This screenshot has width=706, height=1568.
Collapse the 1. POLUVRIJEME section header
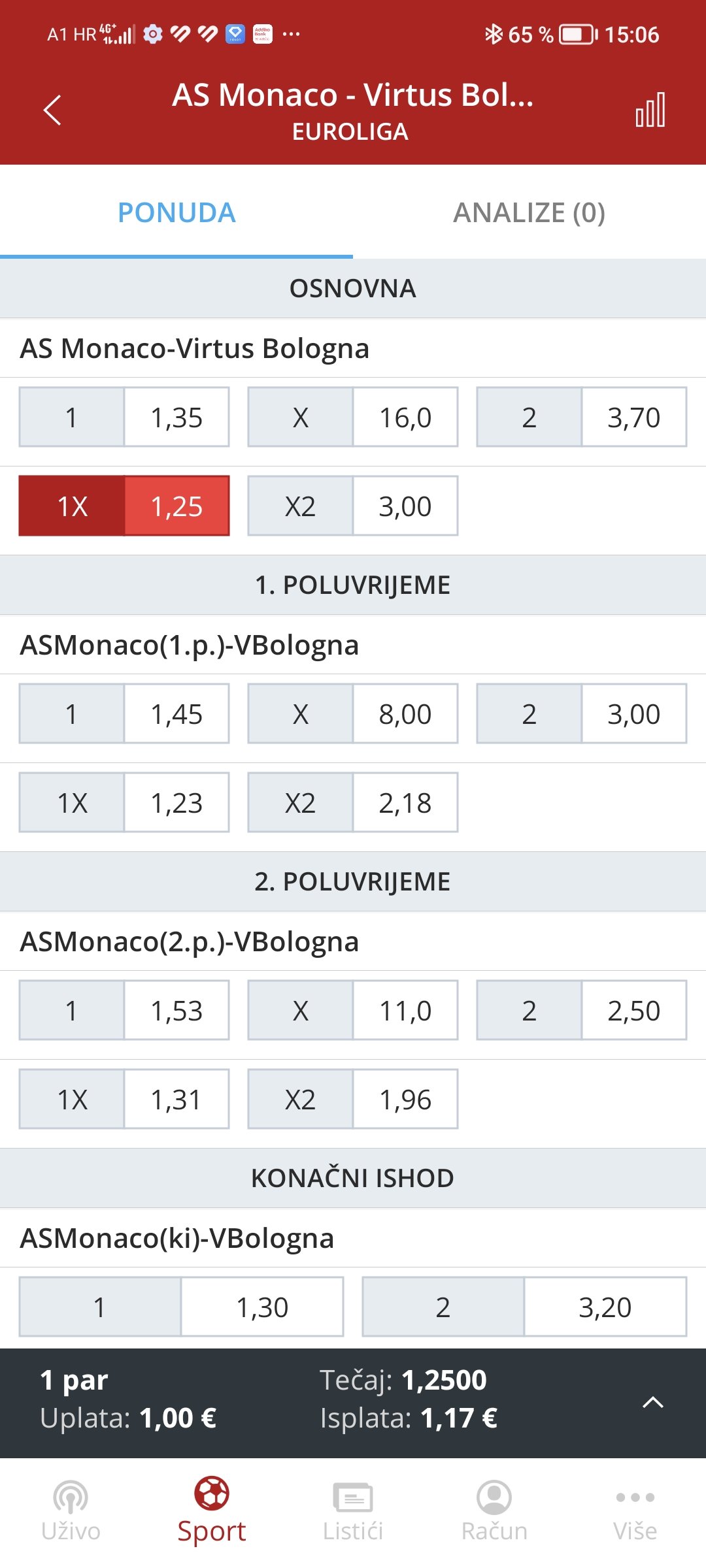[353, 585]
